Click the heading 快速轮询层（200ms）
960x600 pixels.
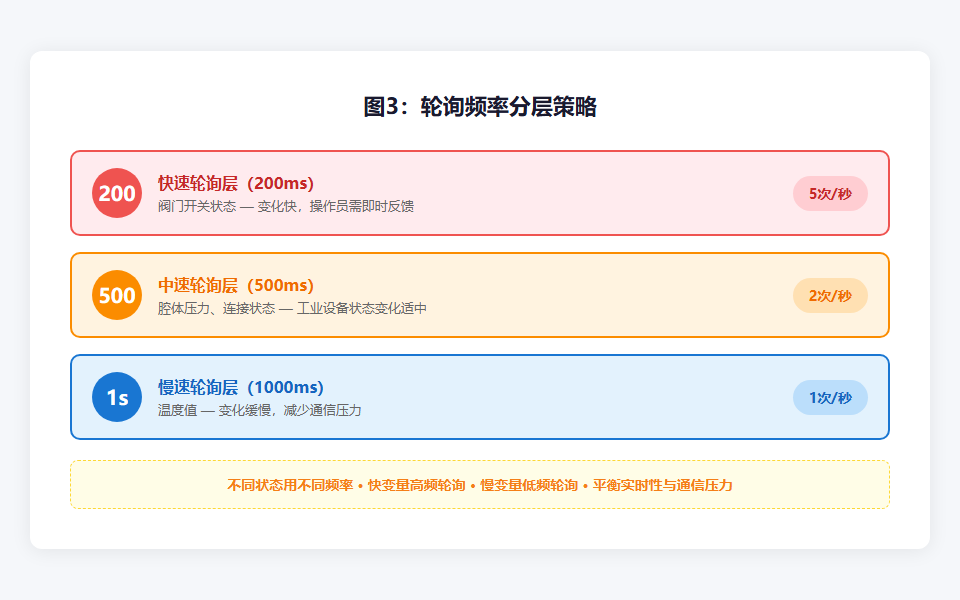tap(236, 183)
